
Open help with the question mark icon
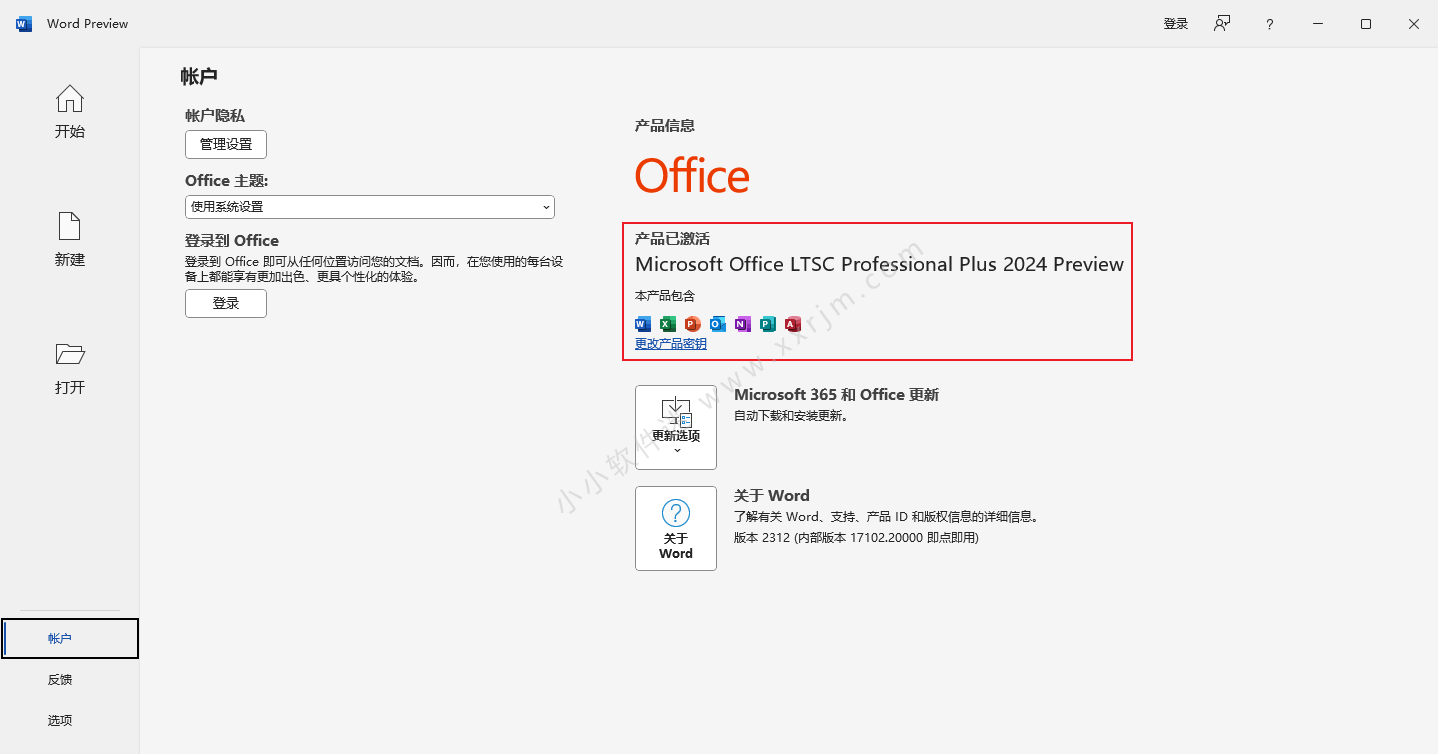point(1270,24)
